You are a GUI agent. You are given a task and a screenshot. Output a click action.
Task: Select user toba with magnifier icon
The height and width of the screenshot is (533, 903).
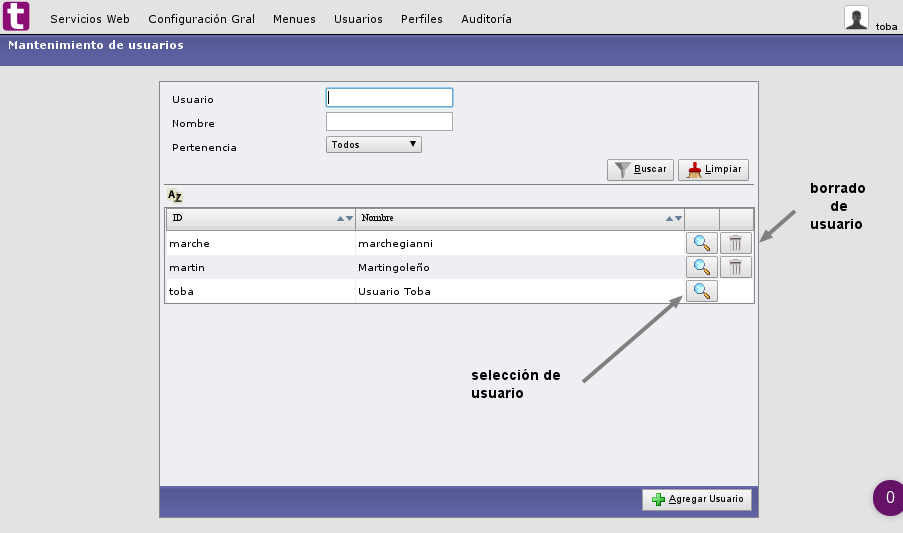[x=701, y=291]
